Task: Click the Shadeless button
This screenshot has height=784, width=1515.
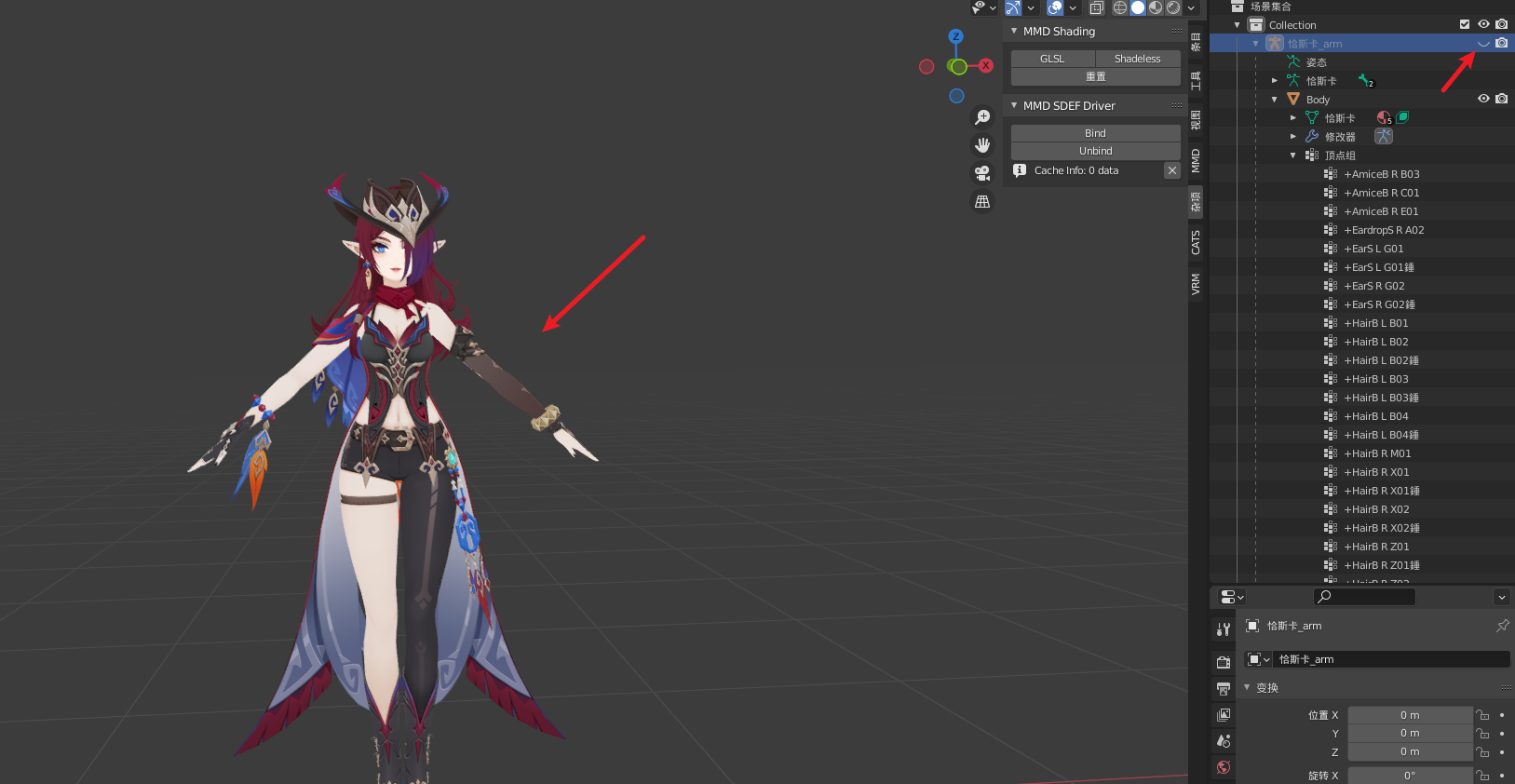Action: tap(1138, 59)
